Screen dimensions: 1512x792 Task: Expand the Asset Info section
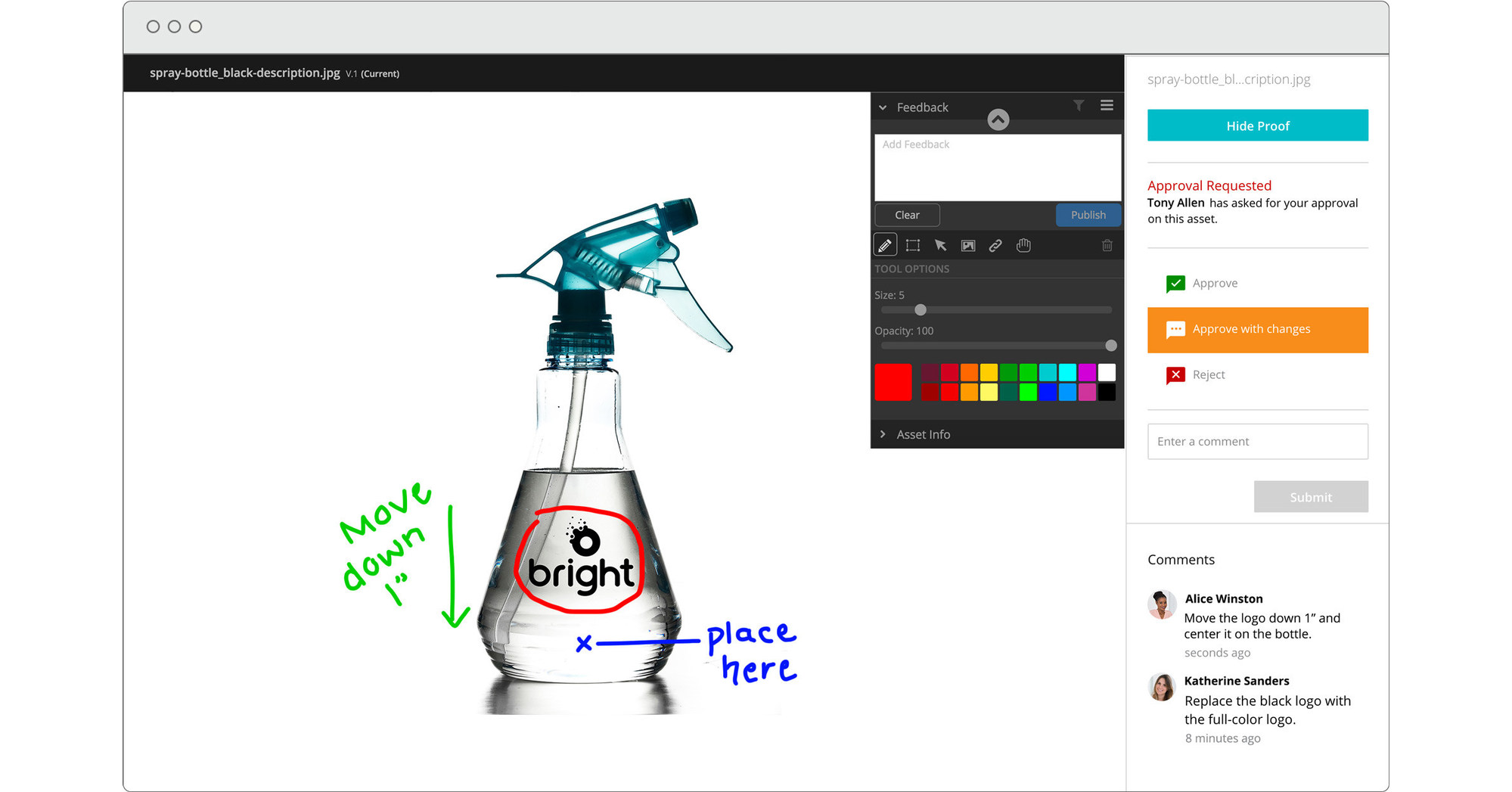point(883,434)
